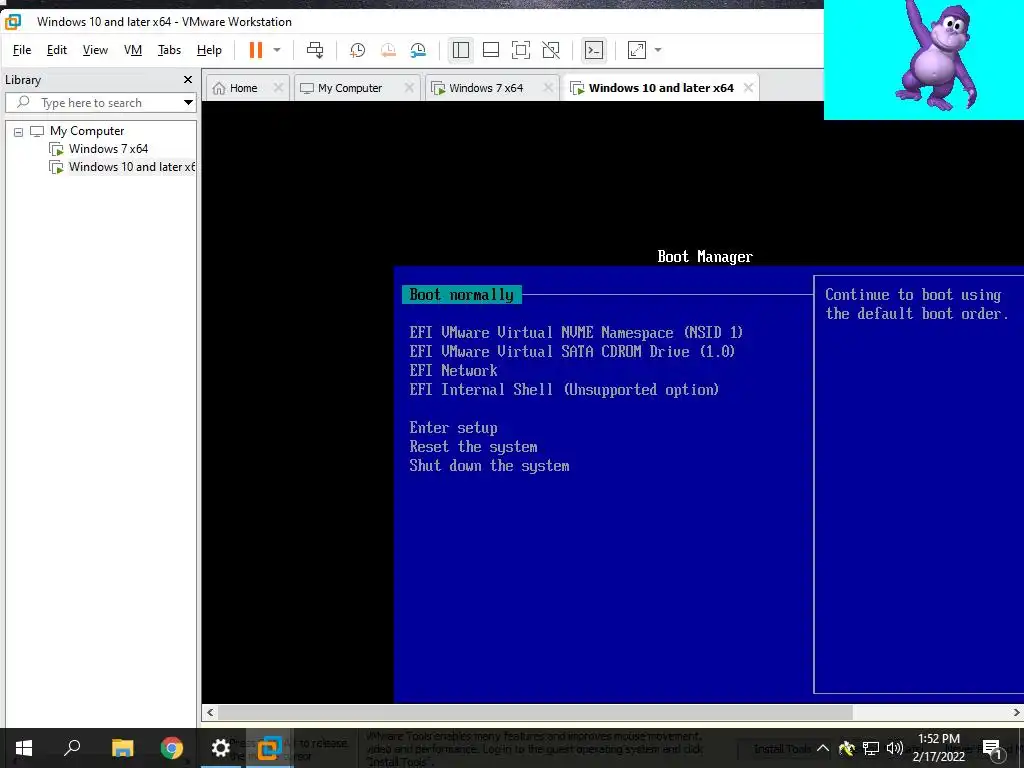Click the stretch guest display icon
Image resolution: width=1024 pixels, height=768 pixels.
[637, 50]
